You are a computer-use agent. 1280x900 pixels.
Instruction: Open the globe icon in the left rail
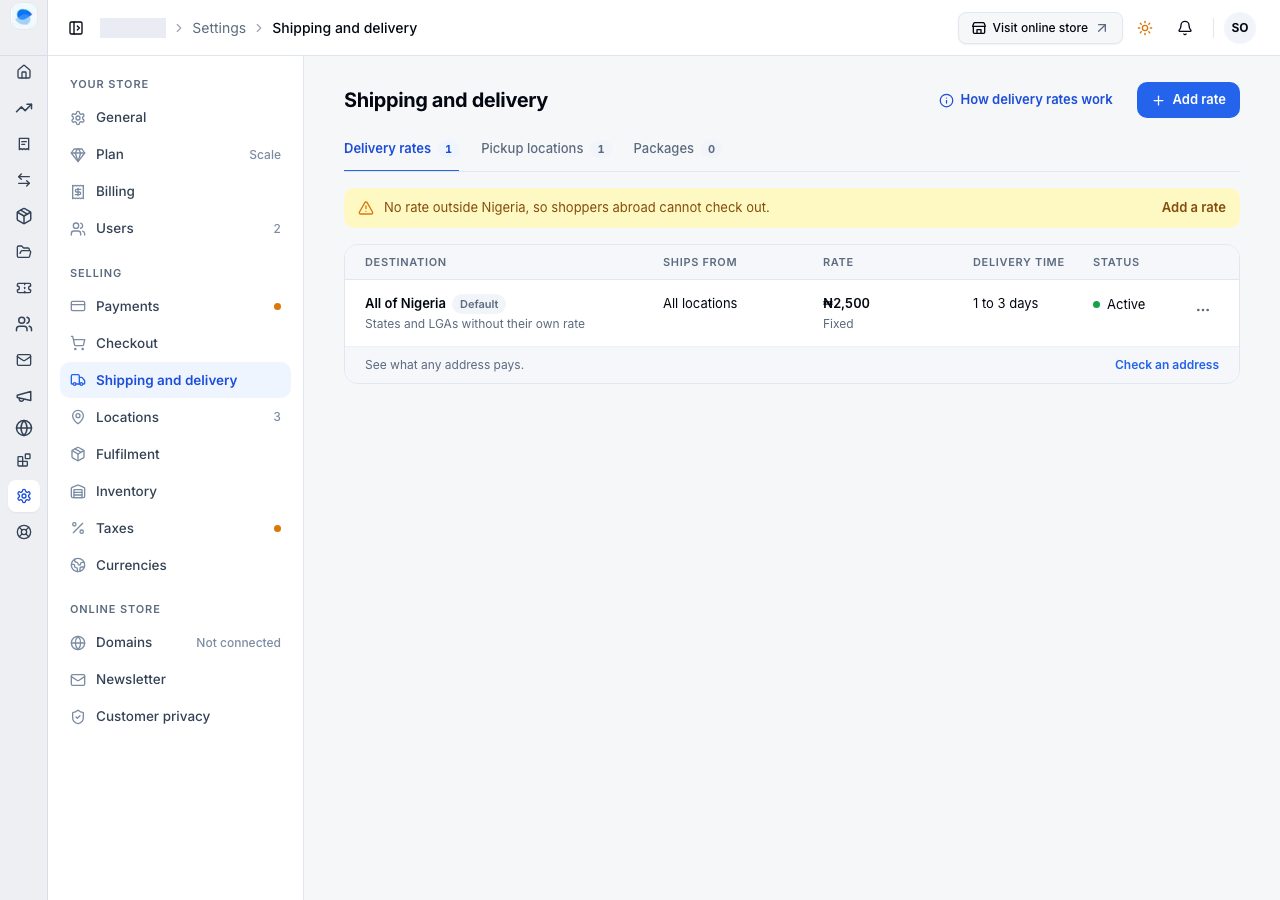pos(24,428)
